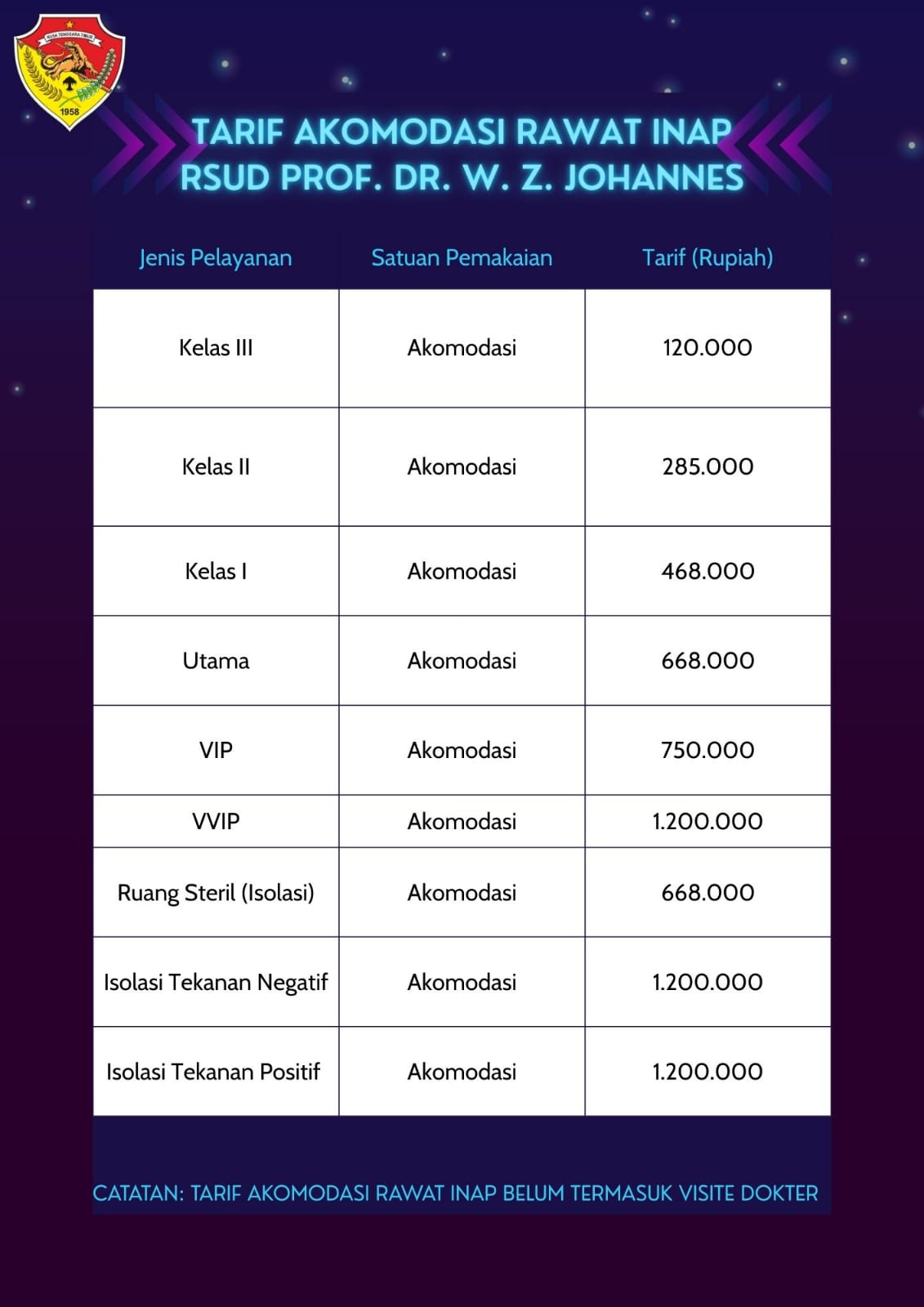
Task: Click the 'RSUD Prof. Dr. W. Z. Johannes' heading
Action: coord(462,177)
